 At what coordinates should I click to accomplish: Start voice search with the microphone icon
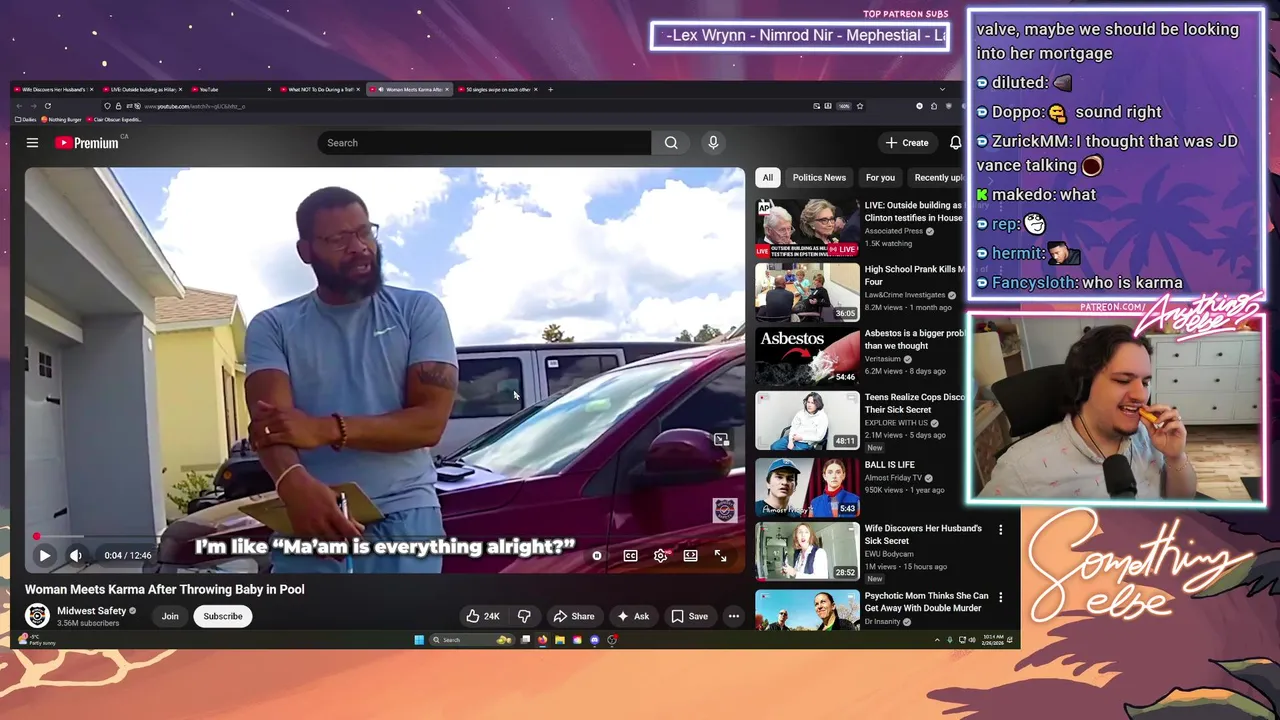tap(713, 143)
